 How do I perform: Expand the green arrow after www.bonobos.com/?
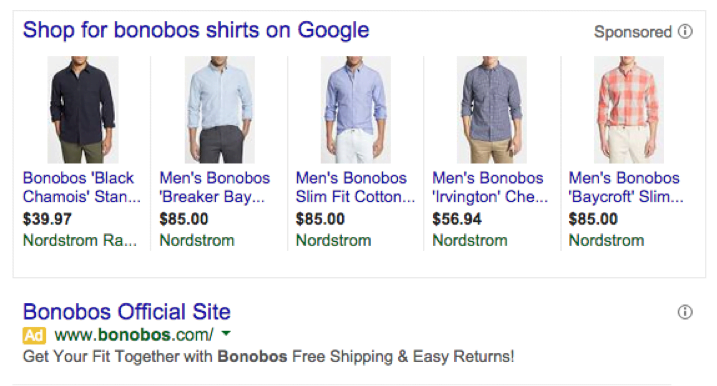click(x=225, y=334)
